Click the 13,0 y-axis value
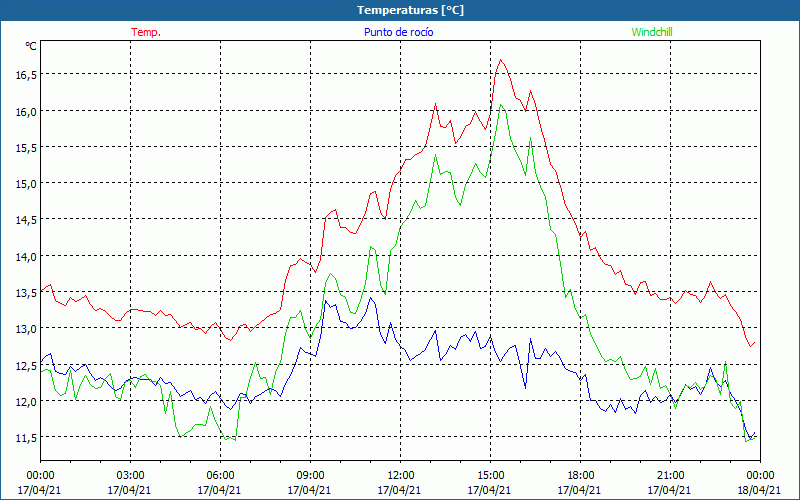 coord(26,329)
